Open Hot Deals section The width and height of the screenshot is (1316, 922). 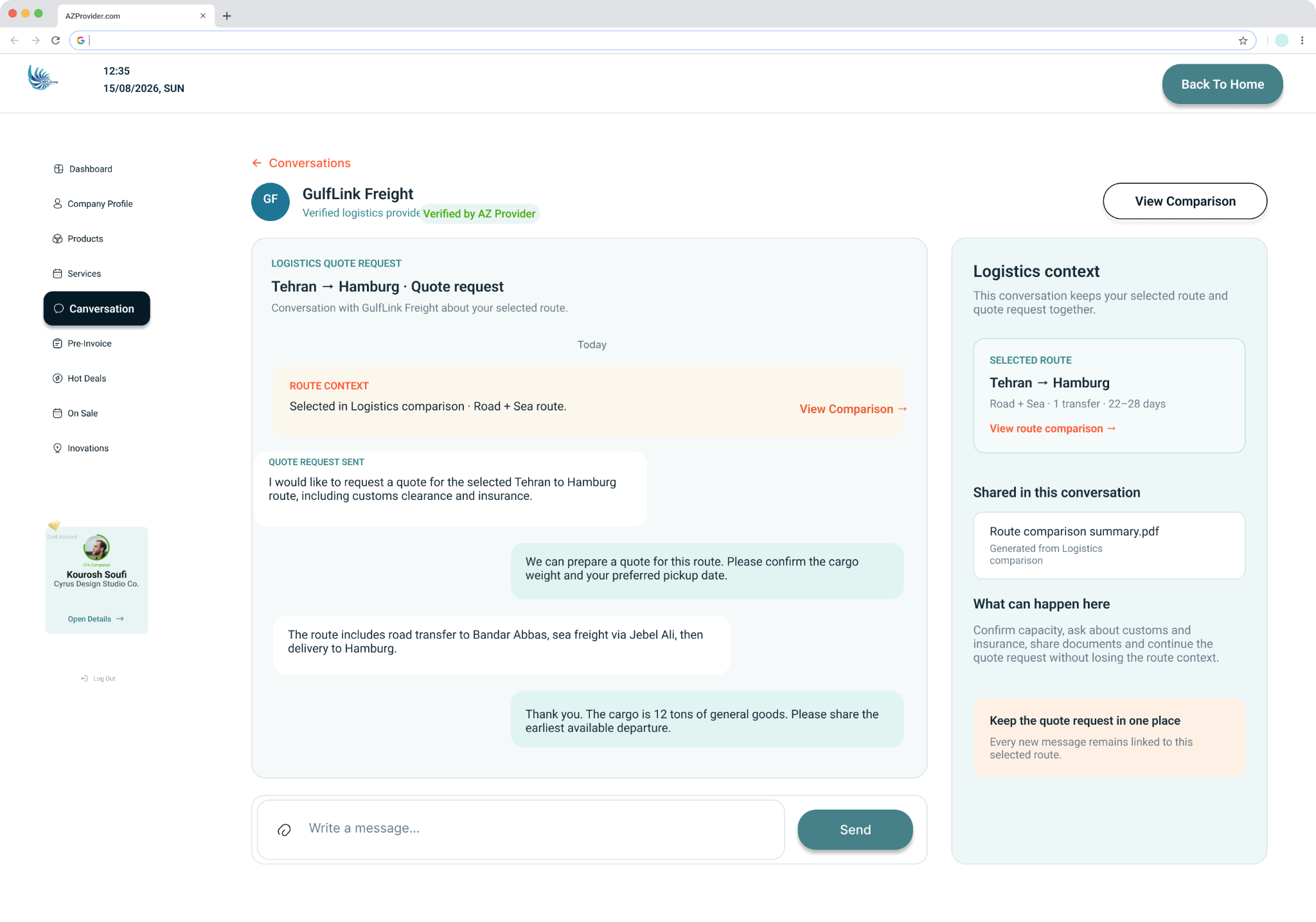80,378
